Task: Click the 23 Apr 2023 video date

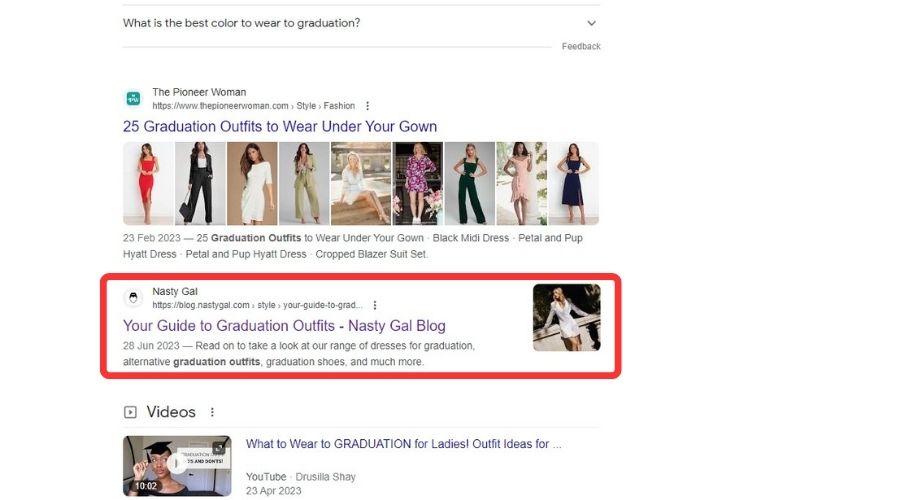Action: click(x=274, y=491)
